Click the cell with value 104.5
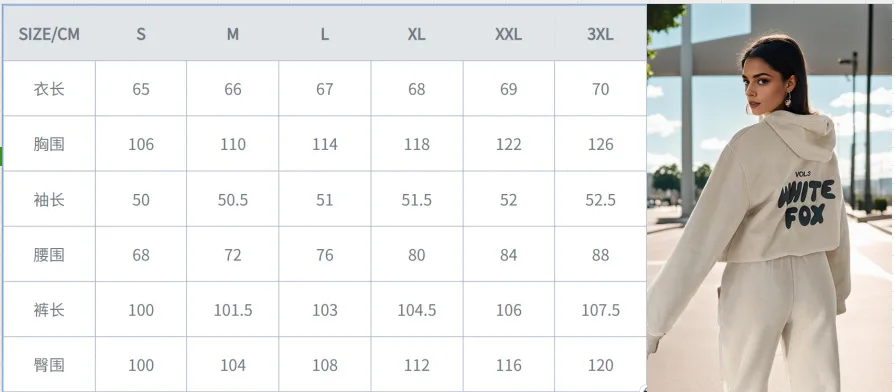The image size is (894, 392). pos(417,310)
